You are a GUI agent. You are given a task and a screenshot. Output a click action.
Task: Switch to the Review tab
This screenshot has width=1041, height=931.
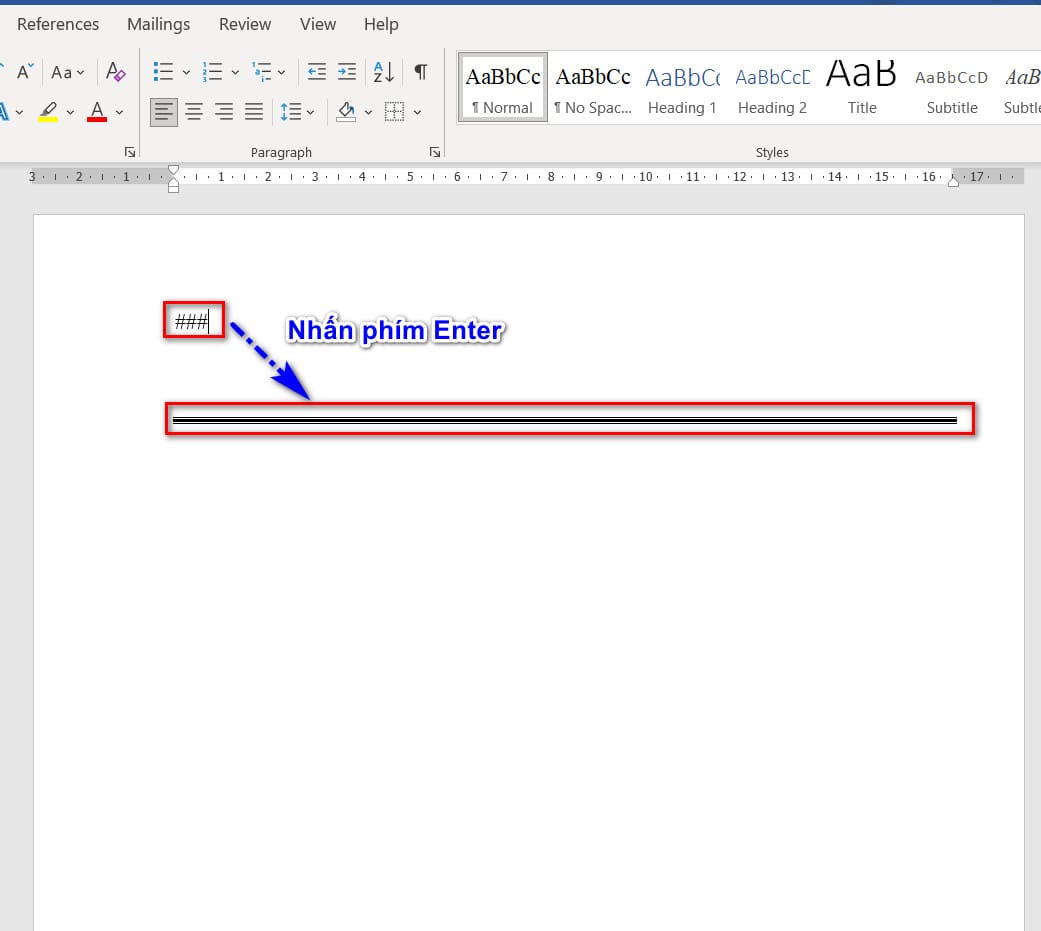(x=245, y=24)
